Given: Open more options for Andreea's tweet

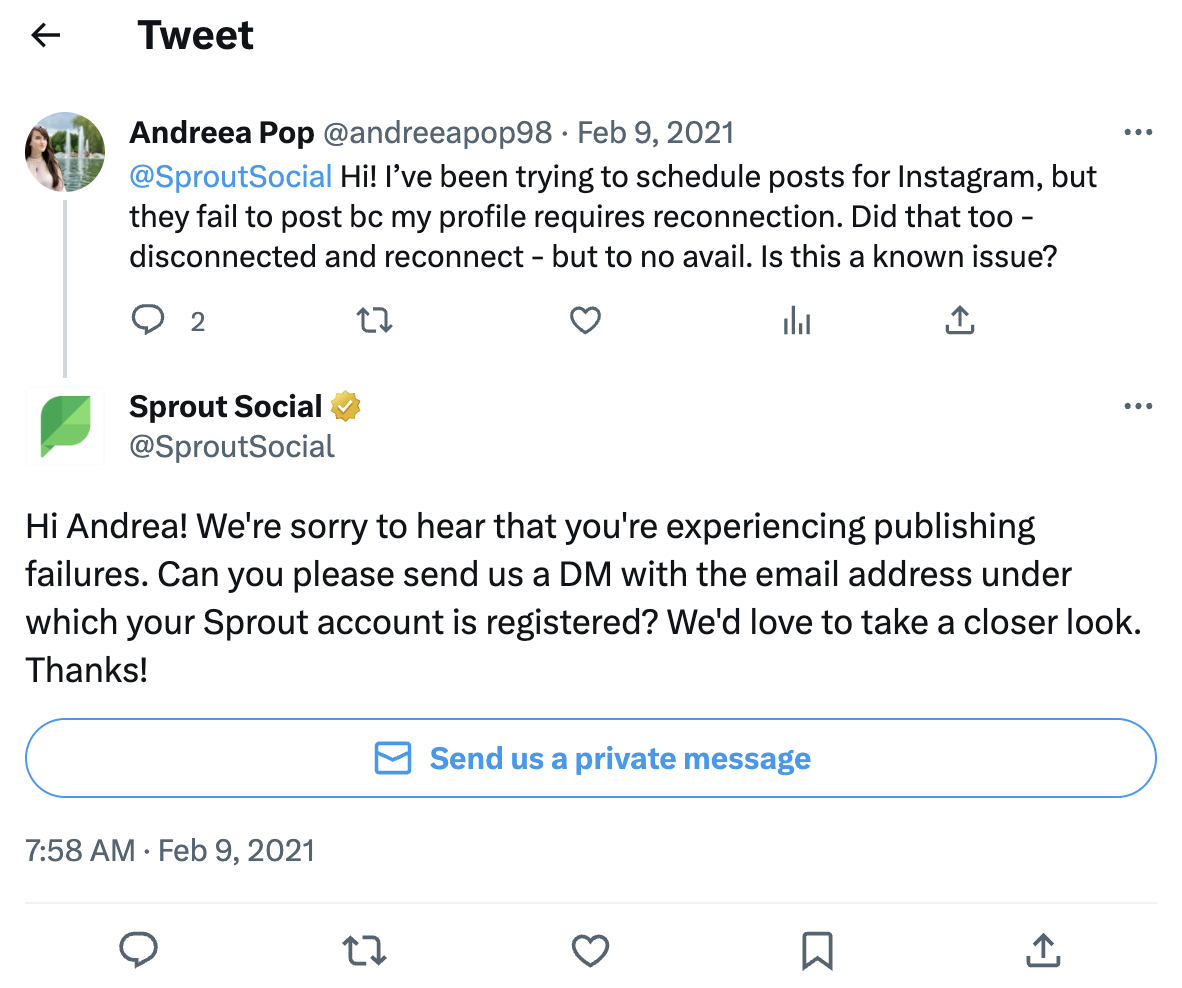Looking at the screenshot, I should pos(1138,133).
